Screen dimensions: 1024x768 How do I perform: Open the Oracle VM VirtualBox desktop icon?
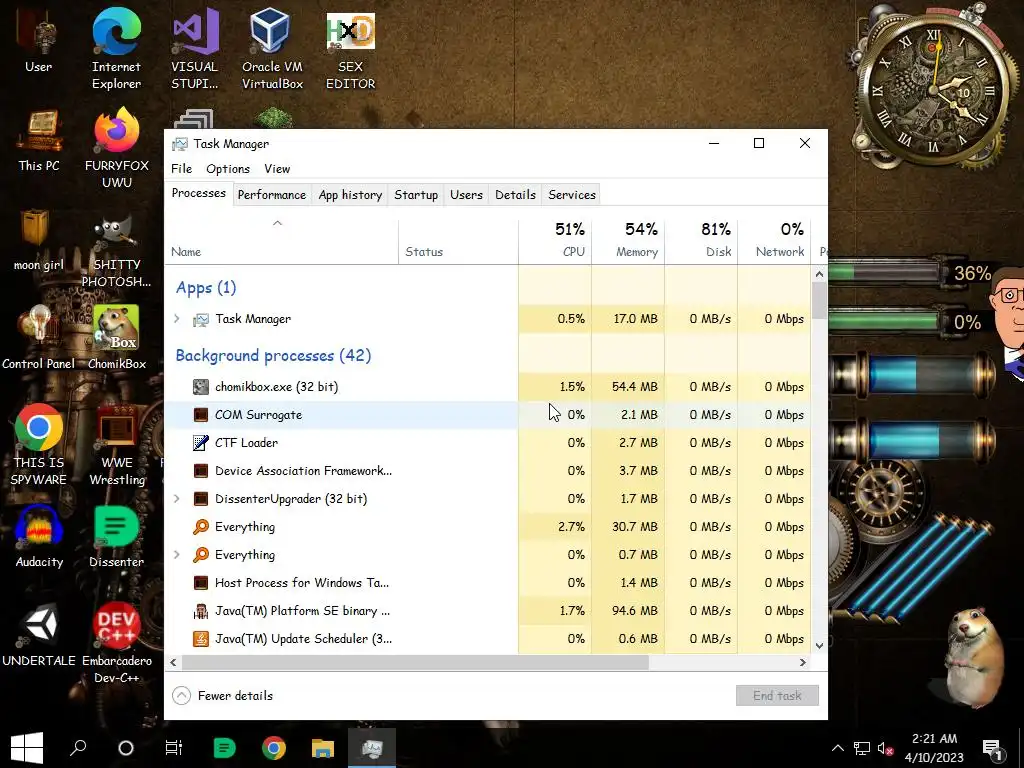272,49
